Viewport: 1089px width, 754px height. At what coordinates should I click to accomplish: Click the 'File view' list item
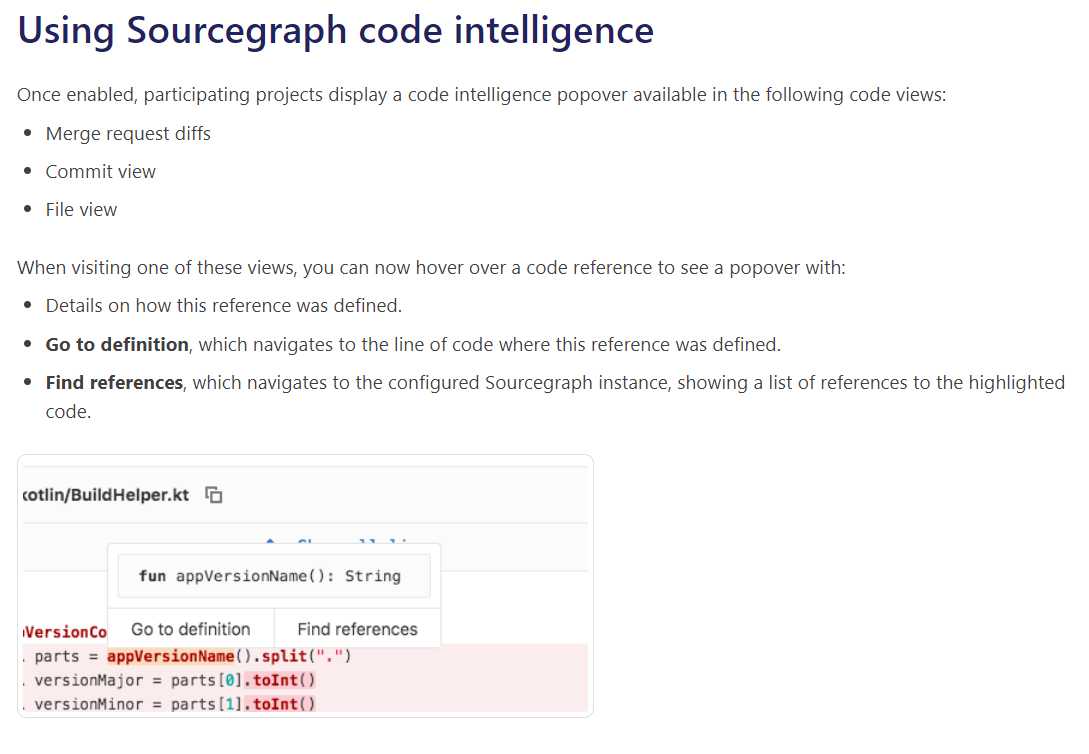point(81,210)
